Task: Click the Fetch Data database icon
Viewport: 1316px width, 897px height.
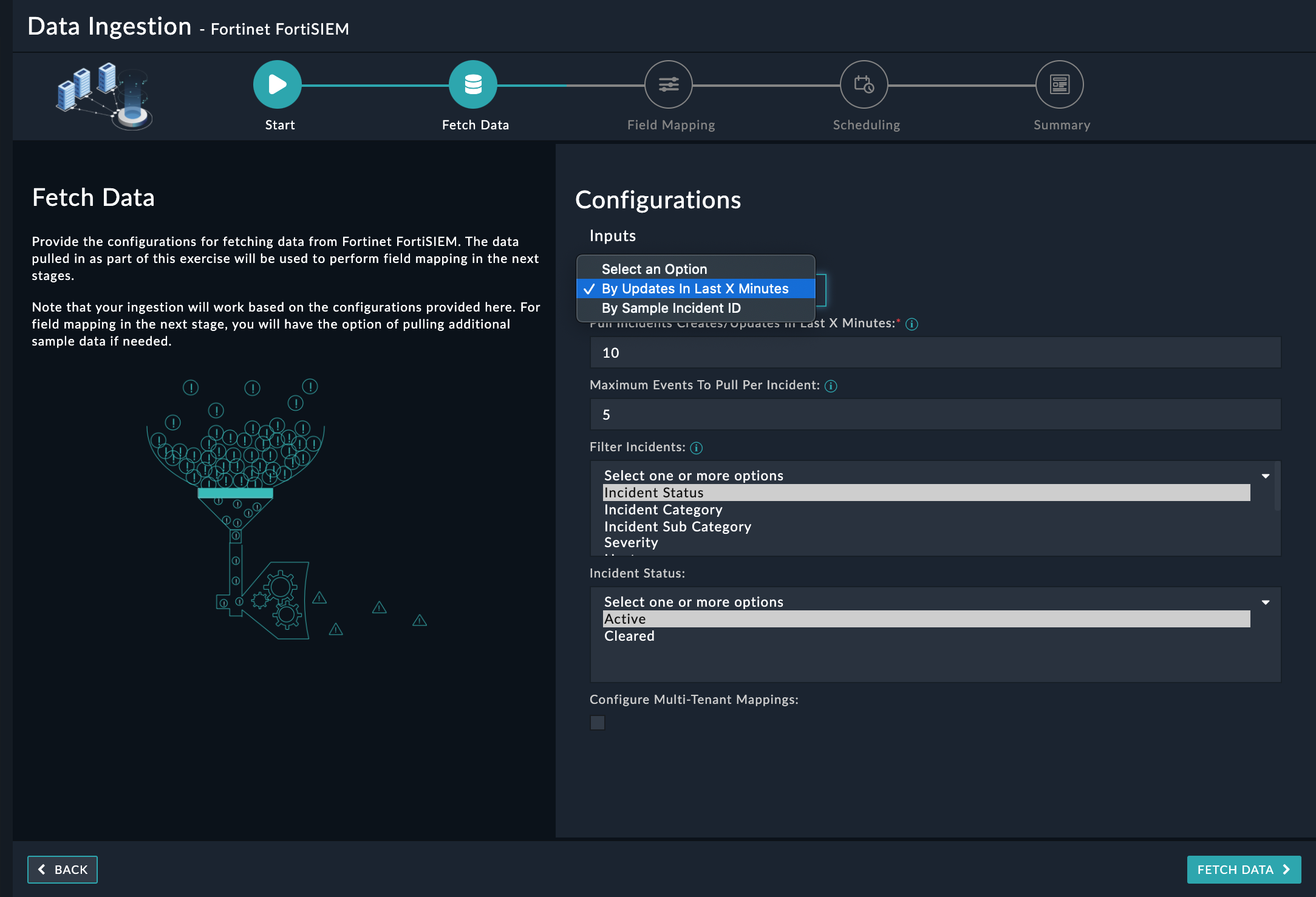Action: point(474,84)
